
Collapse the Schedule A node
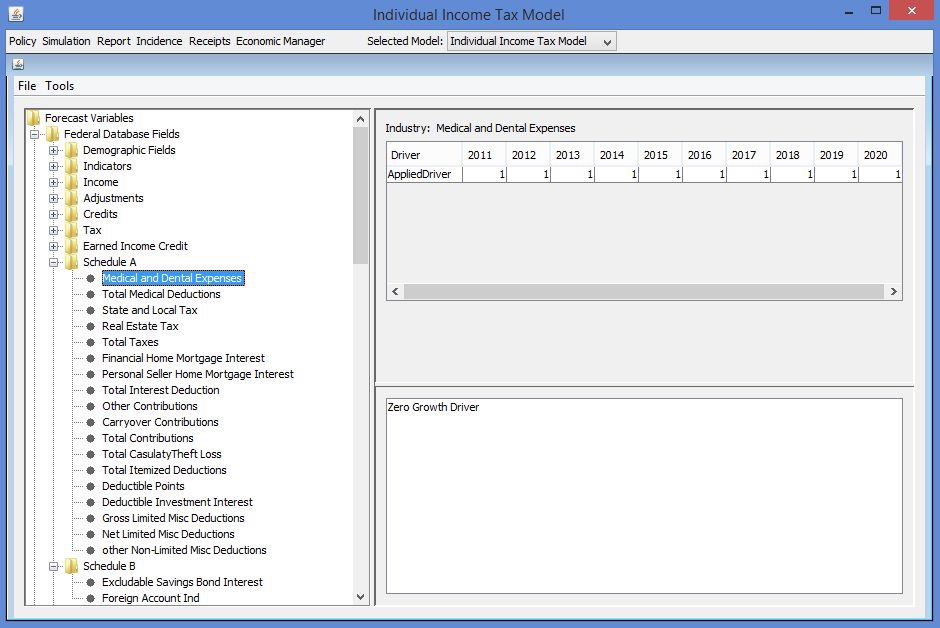[x=53, y=262]
